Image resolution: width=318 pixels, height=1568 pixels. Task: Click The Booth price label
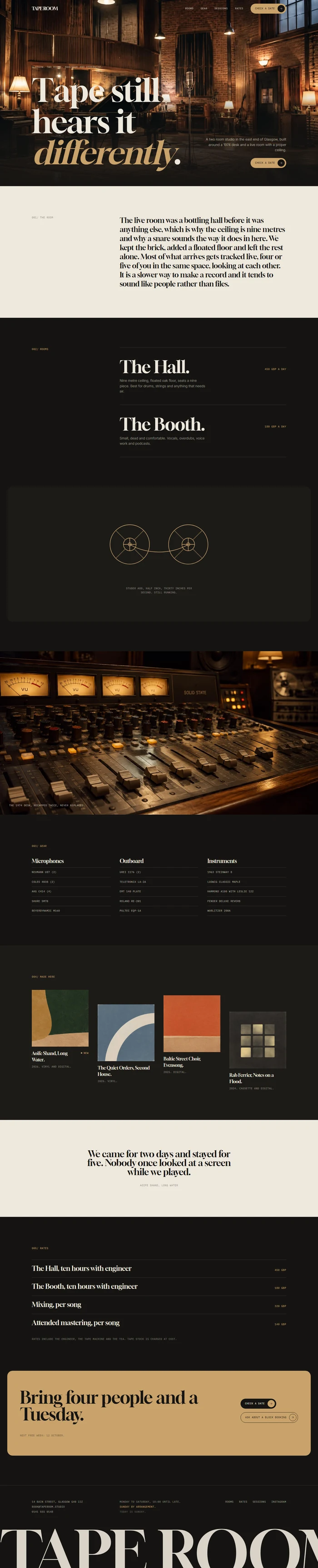pyautogui.click(x=275, y=426)
